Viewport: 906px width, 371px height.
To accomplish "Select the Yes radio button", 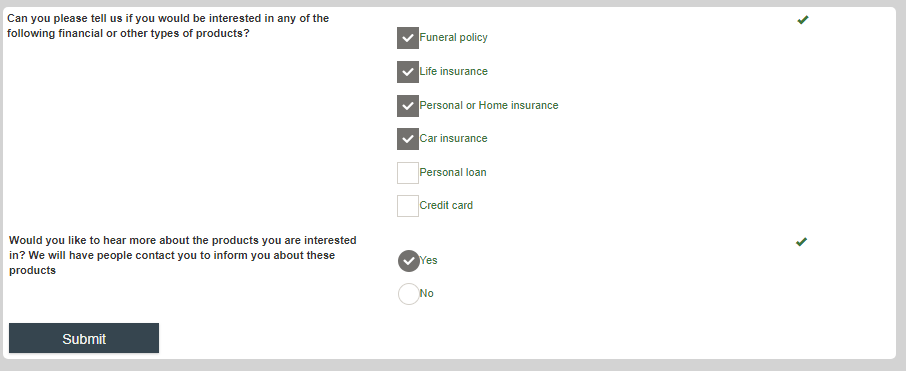I will point(409,261).
